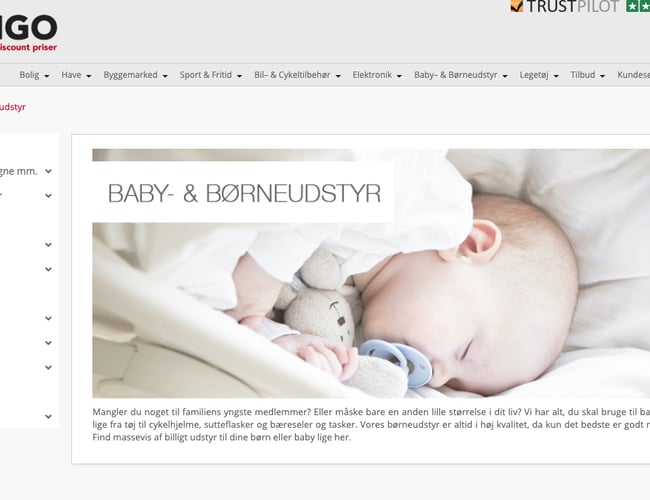Viewport: 650px width, 500px height.
Task: Open the Byggemarked dropdown
Action: tap(136, 75)
